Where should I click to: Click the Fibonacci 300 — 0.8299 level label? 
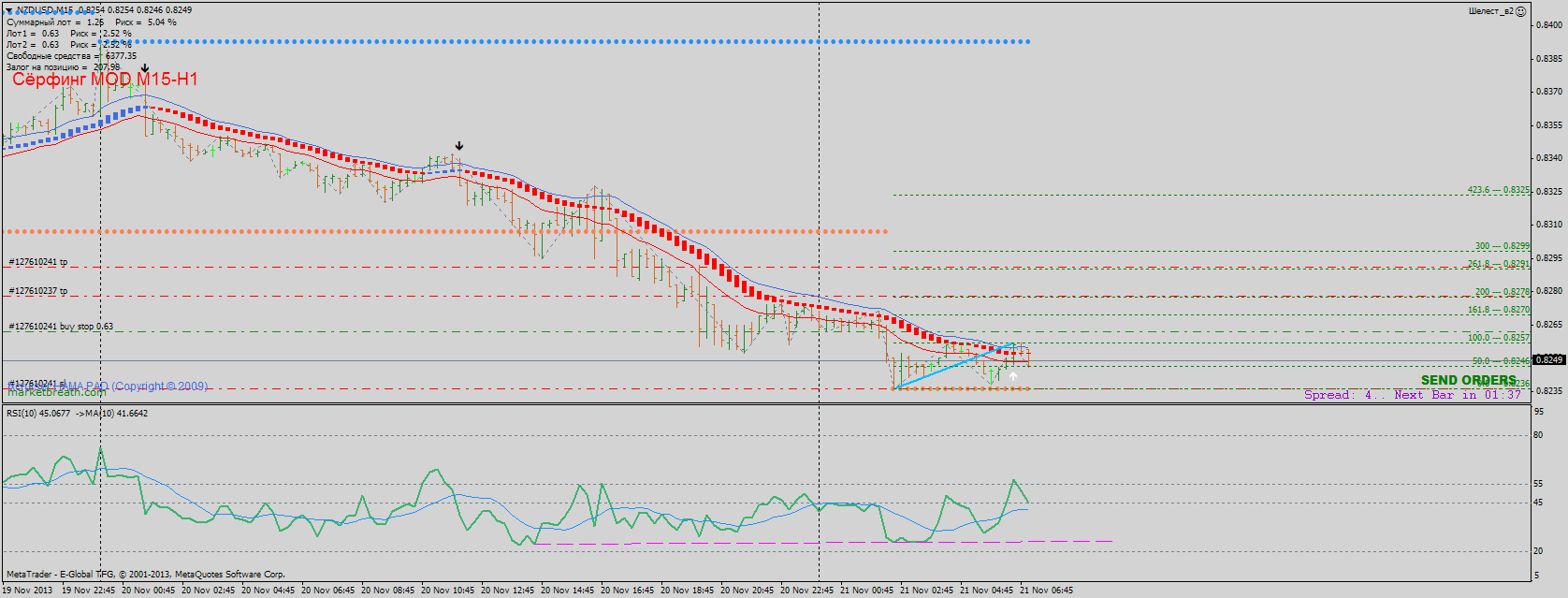tap(1503, 246)
